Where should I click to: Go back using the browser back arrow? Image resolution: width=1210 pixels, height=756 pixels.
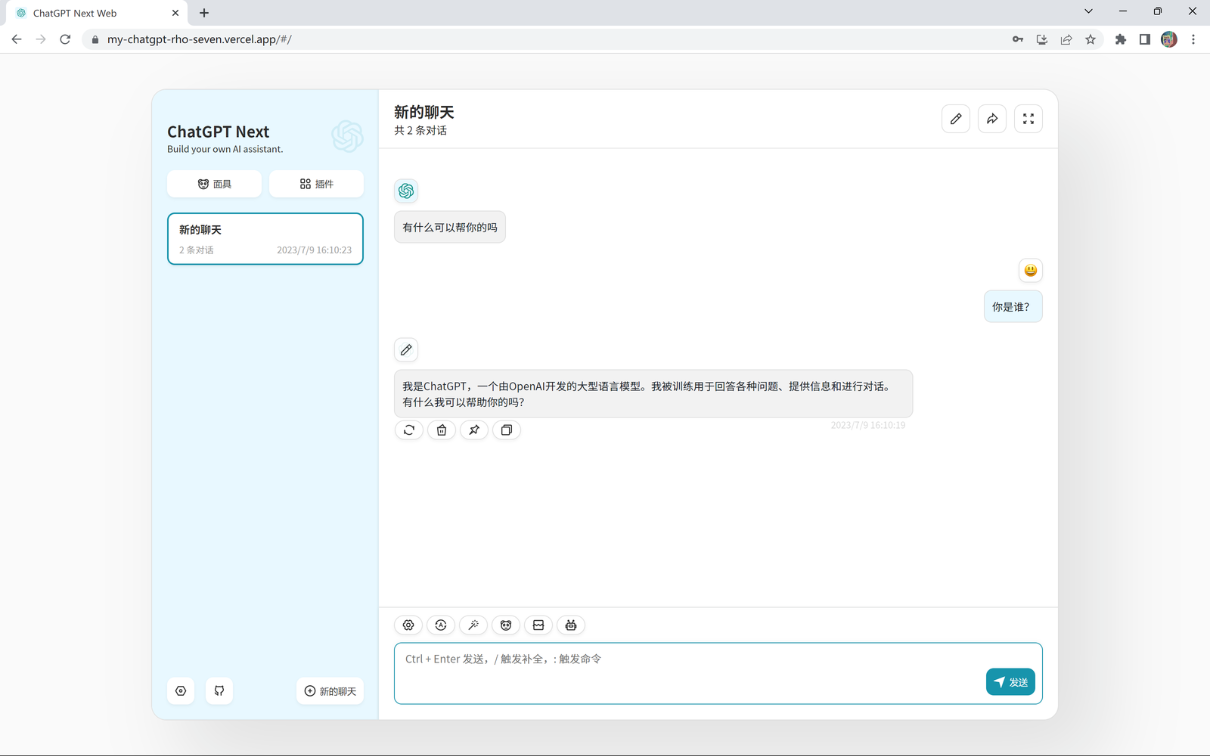point(16,40)
